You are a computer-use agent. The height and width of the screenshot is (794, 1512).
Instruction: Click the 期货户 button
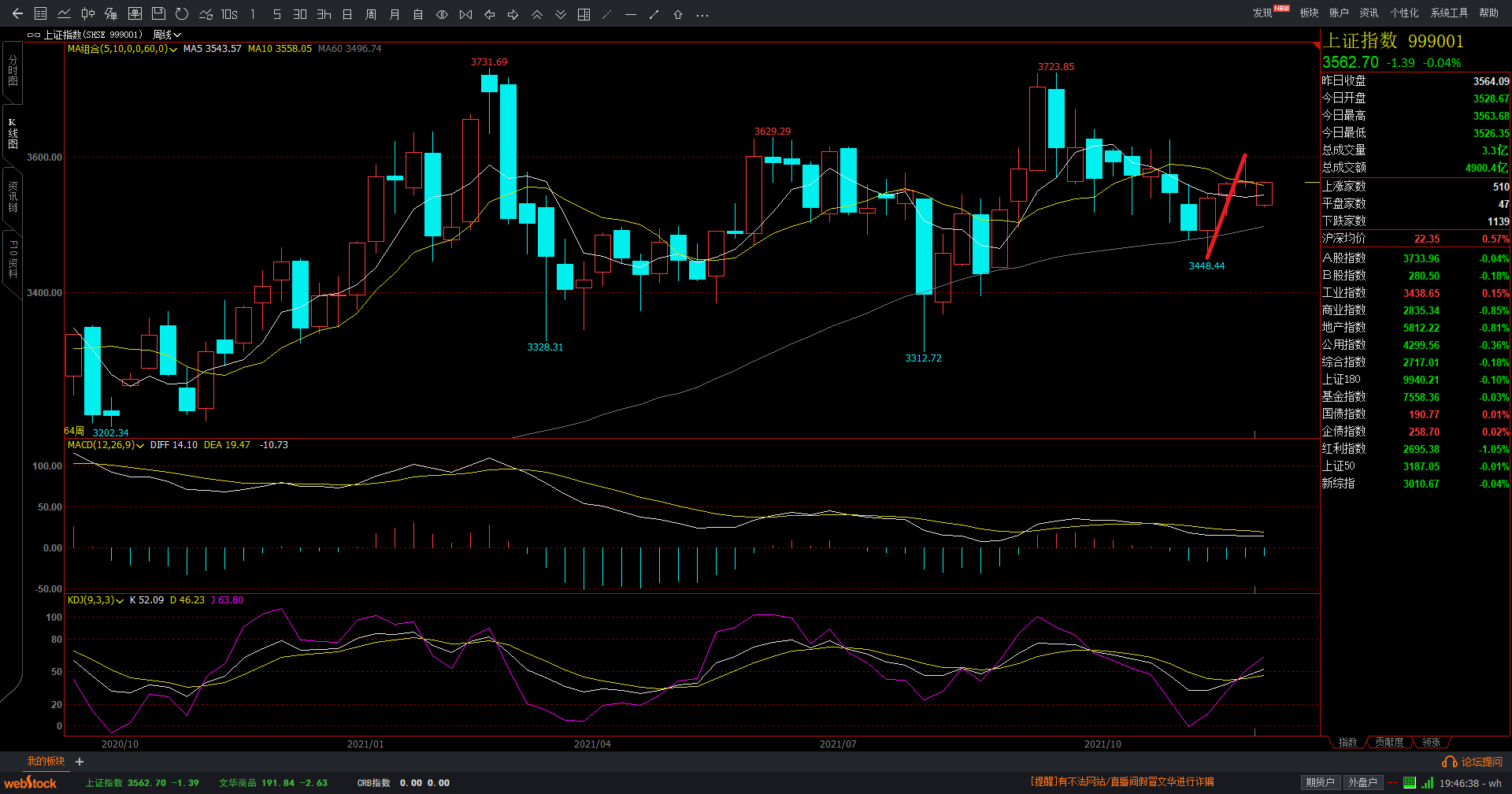pyautogui.click(x=1320, y=782)
